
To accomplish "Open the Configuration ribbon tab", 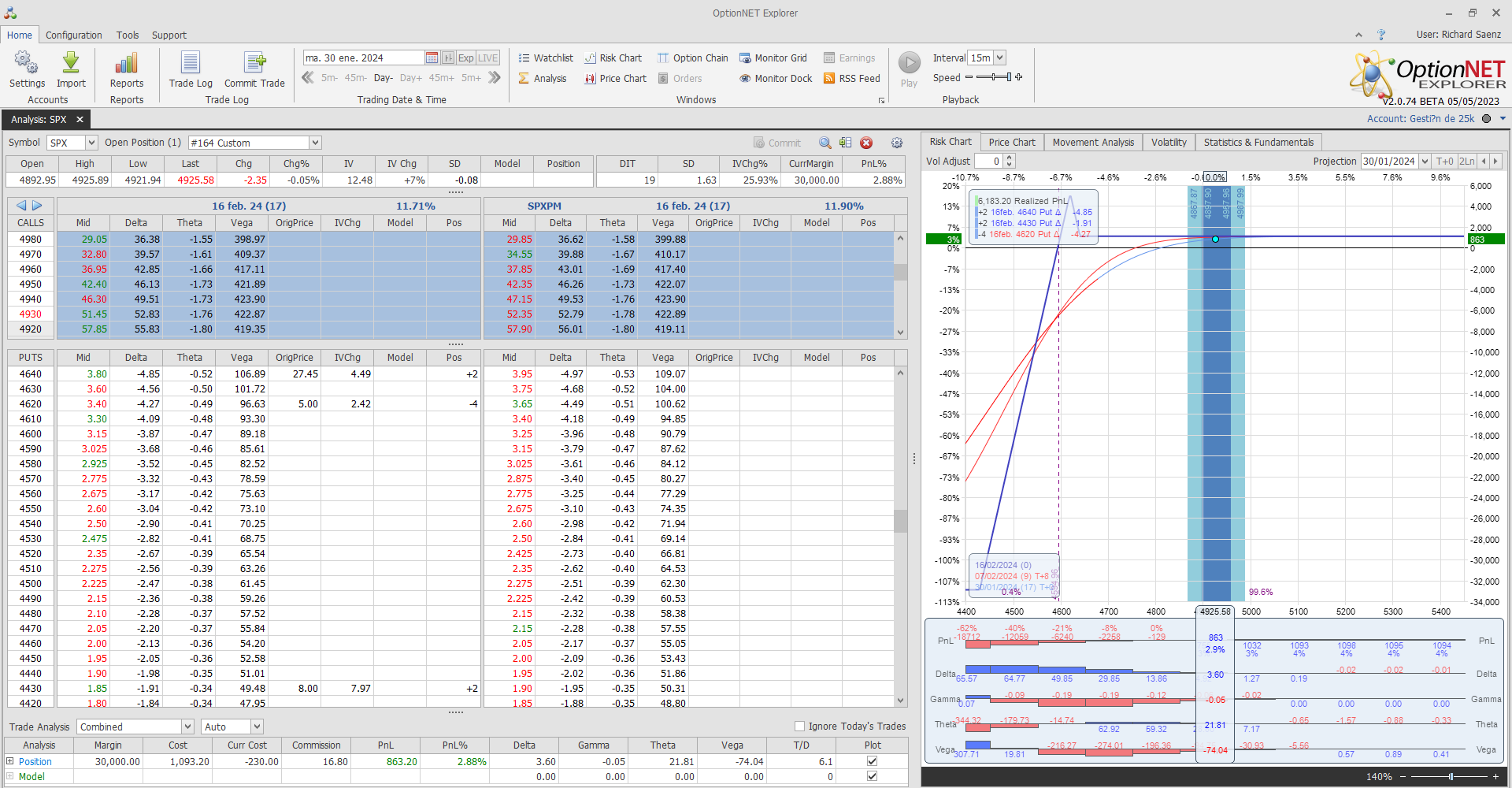I will coord(73,35).
